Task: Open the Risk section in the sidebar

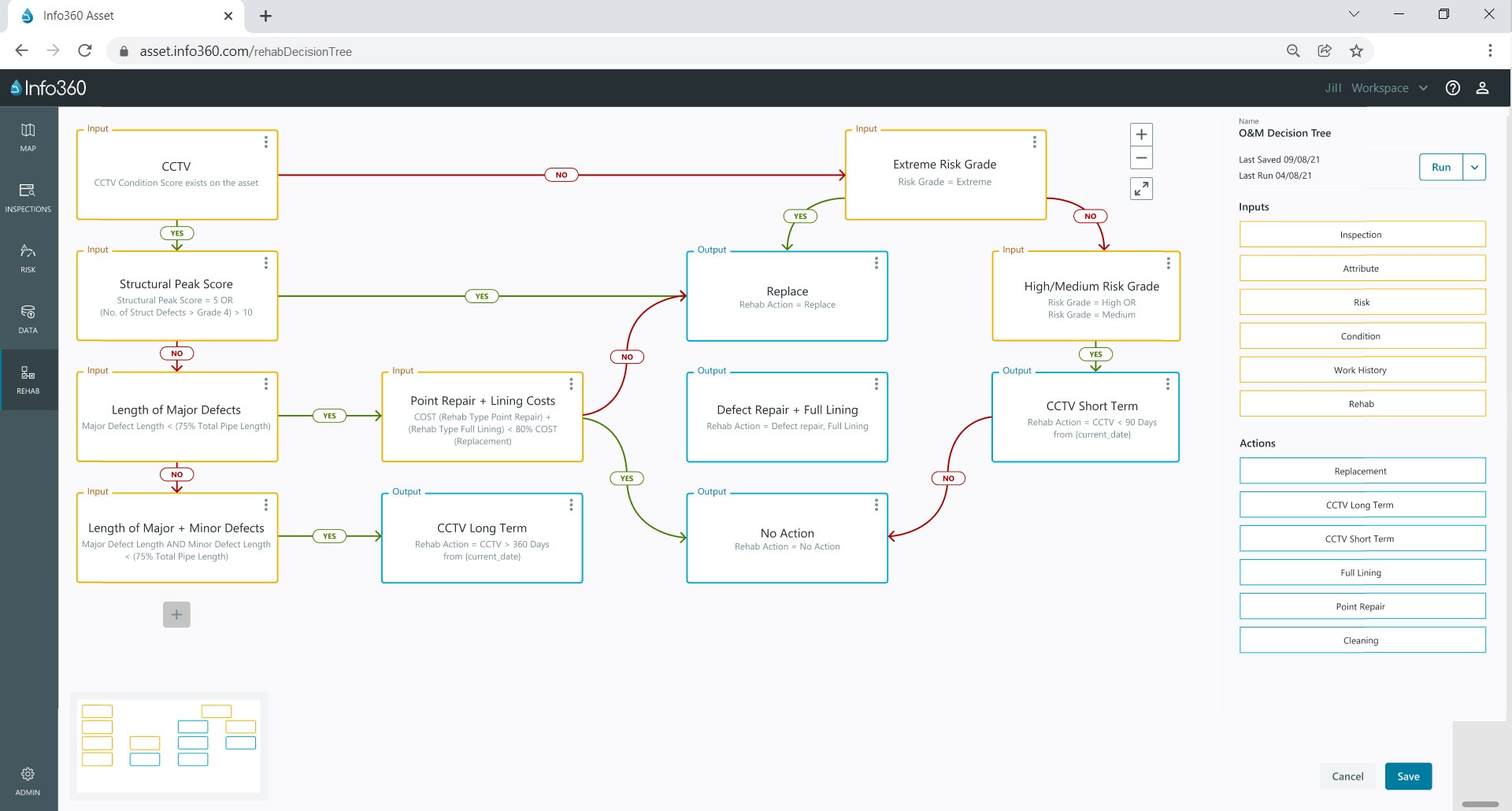Action: tap(28, 258)
